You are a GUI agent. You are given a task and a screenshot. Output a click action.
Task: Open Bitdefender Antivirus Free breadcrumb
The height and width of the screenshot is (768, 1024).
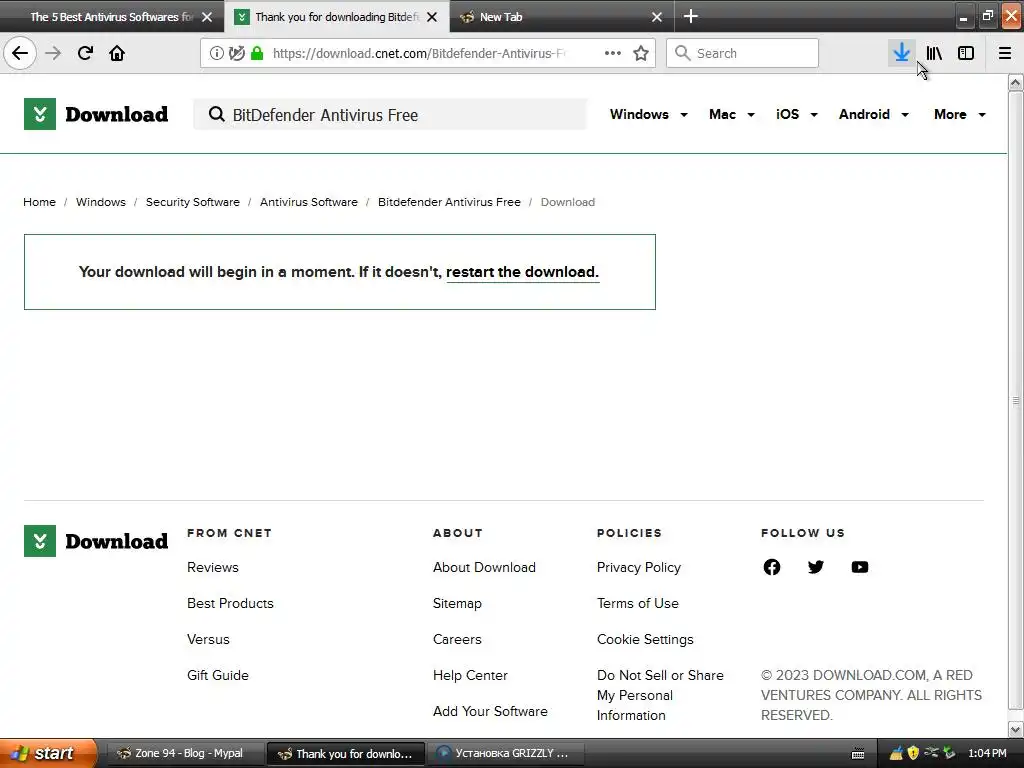[x=449, y=202]
